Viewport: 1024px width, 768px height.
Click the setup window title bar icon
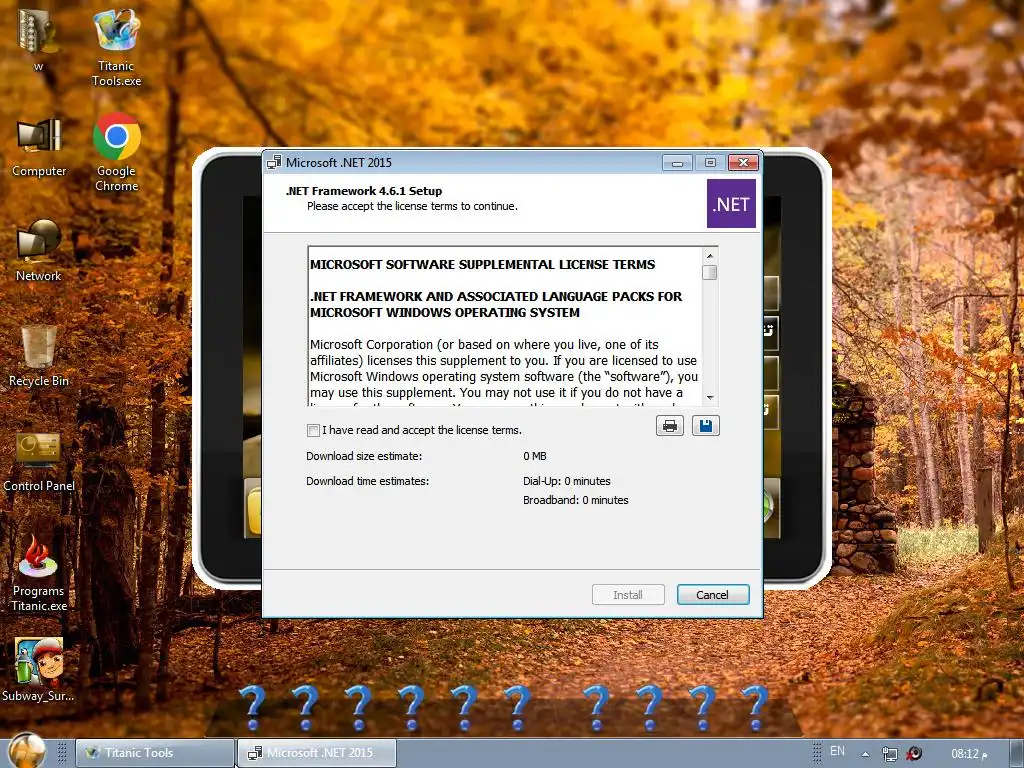[274, 163]
